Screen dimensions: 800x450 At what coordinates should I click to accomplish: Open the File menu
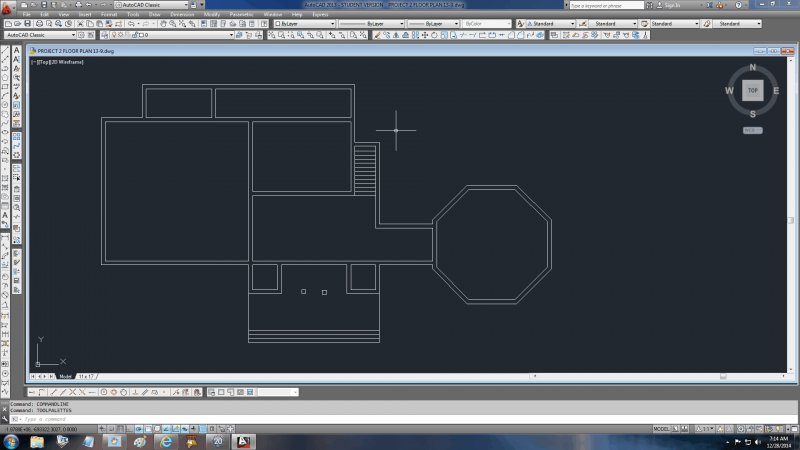click(x=27, y=14)
